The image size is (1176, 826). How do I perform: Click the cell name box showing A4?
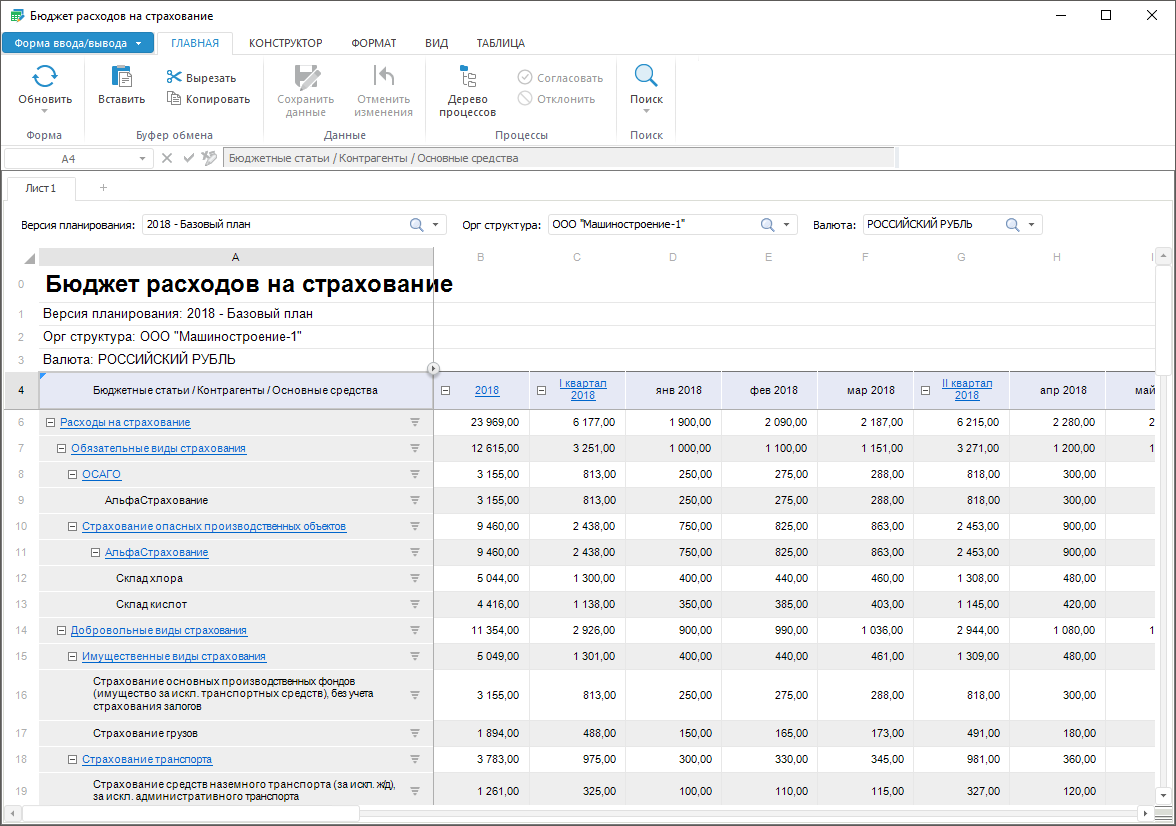[68, 158]
